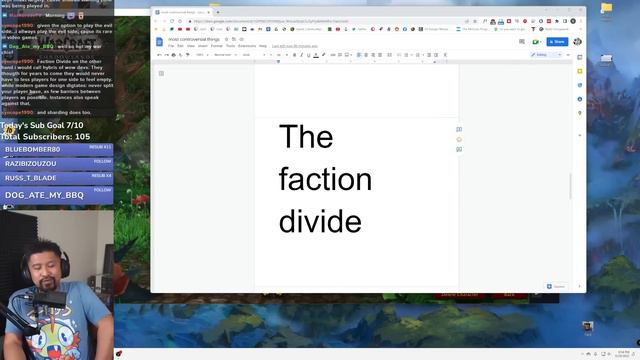This screenshot has width=640, height=360.
Task: Click the Redo icon in Docs toolbar
Action: pos(166,55)
